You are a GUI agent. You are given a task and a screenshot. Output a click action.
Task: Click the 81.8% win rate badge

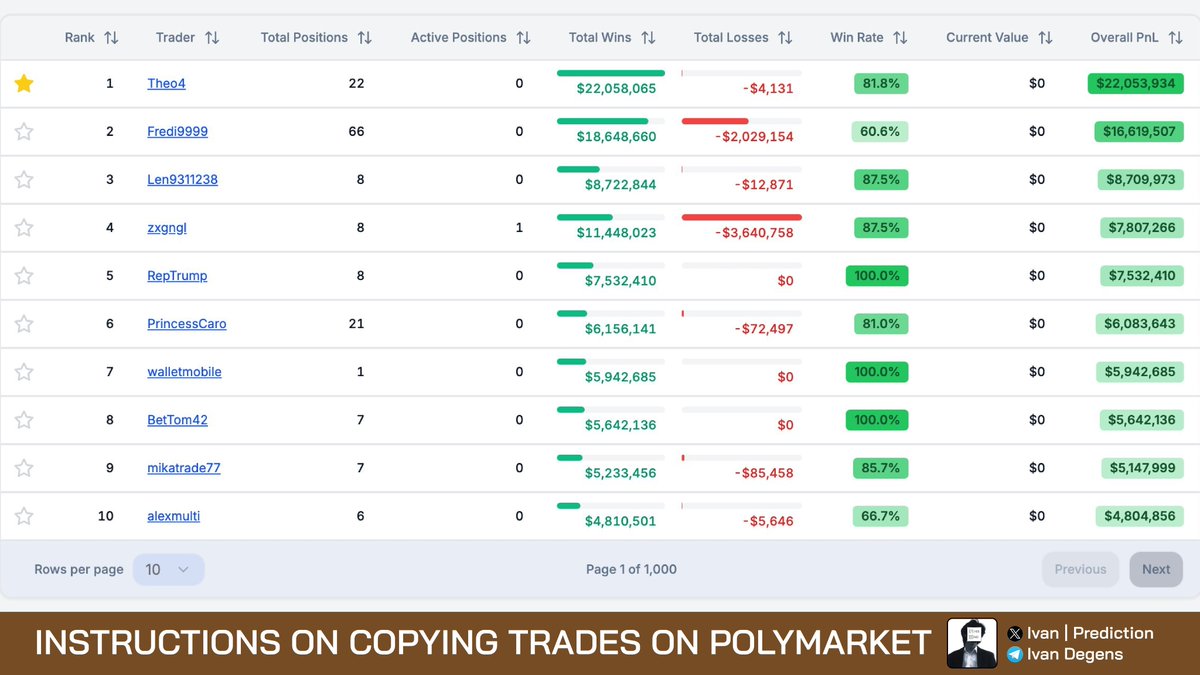click(x=881, y=84)
